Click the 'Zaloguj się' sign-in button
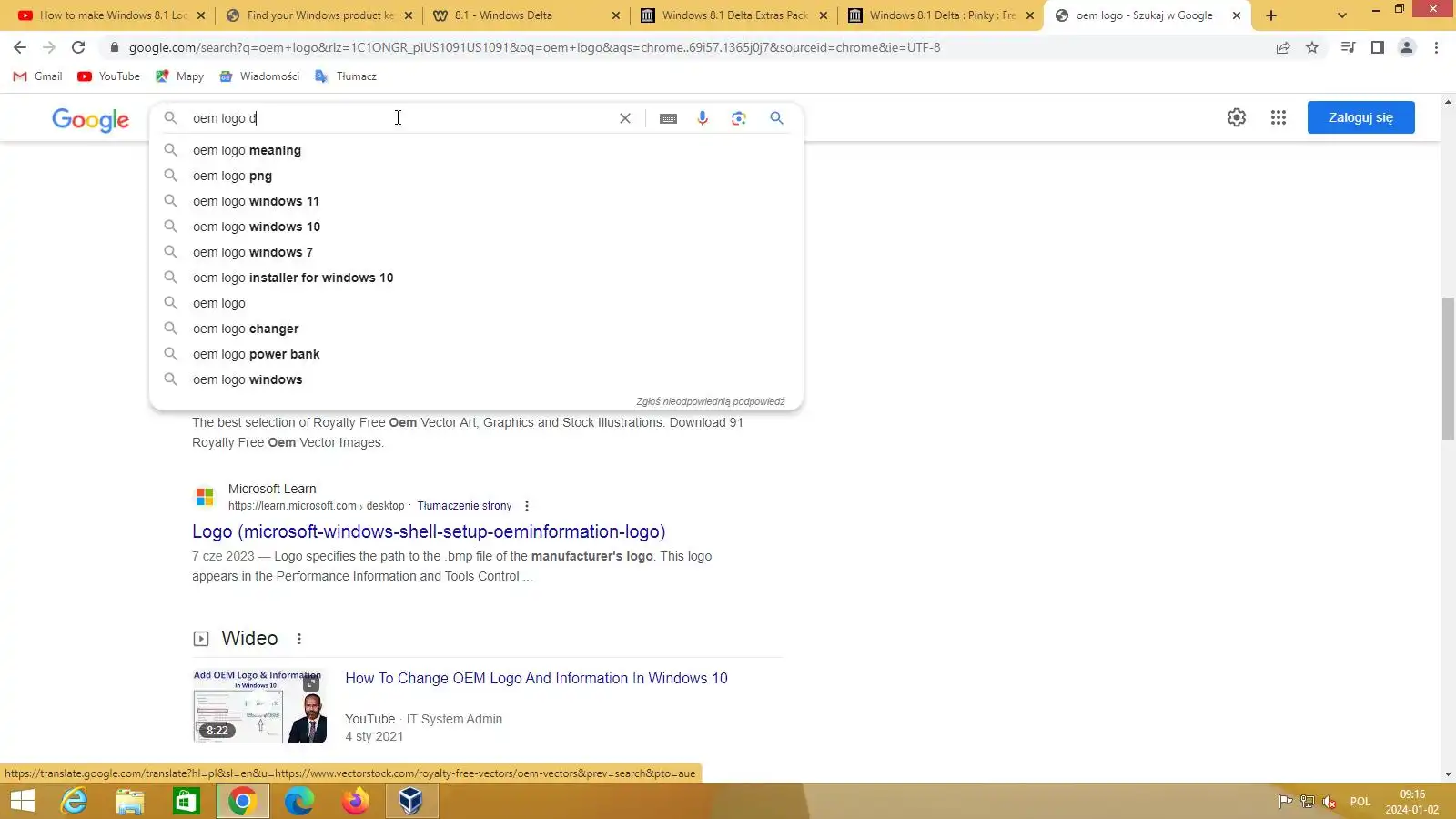The height and width of the screenshot is (819, 1456). (1360, 117)
